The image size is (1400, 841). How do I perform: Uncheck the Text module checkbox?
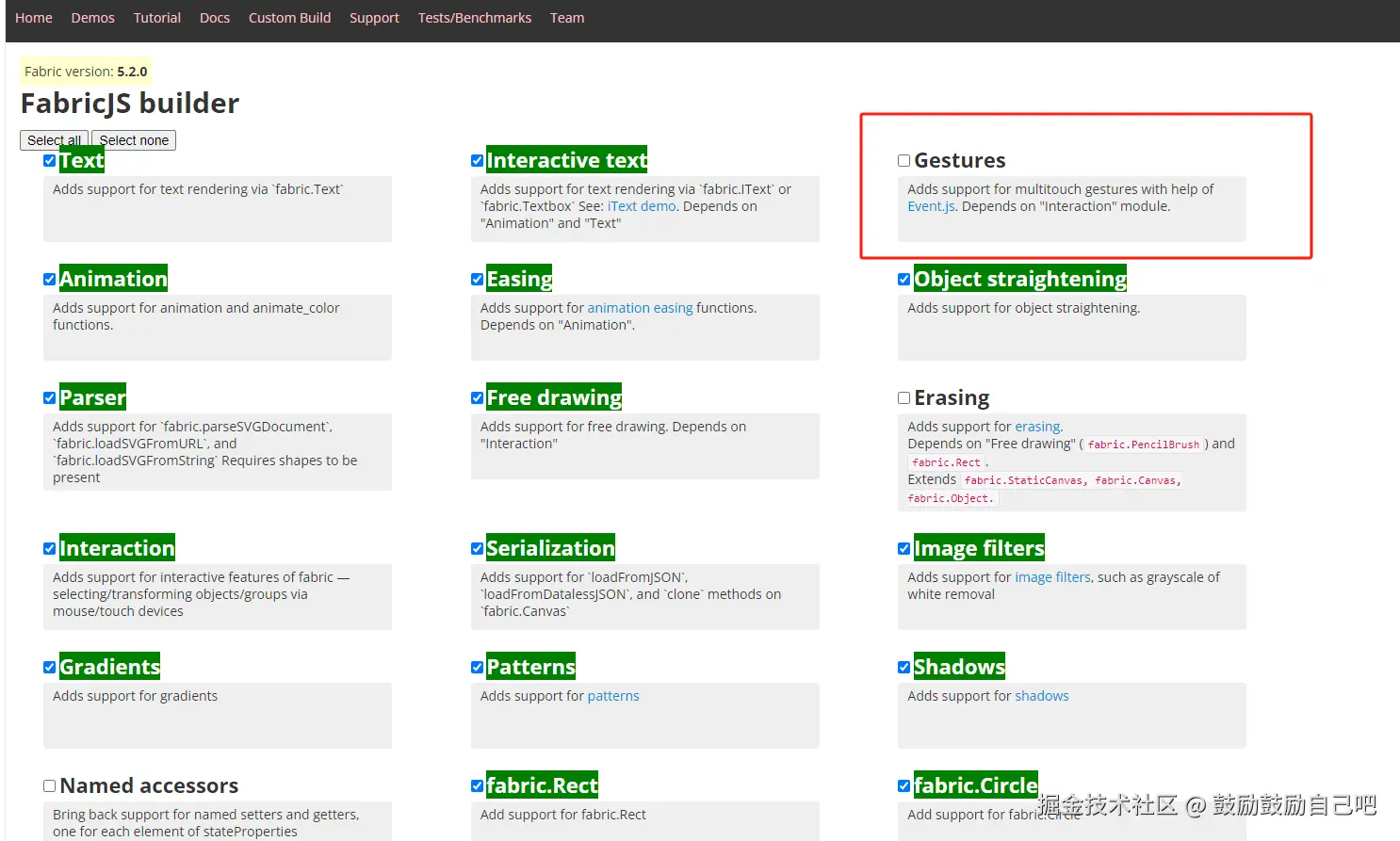tap(49, 161)
